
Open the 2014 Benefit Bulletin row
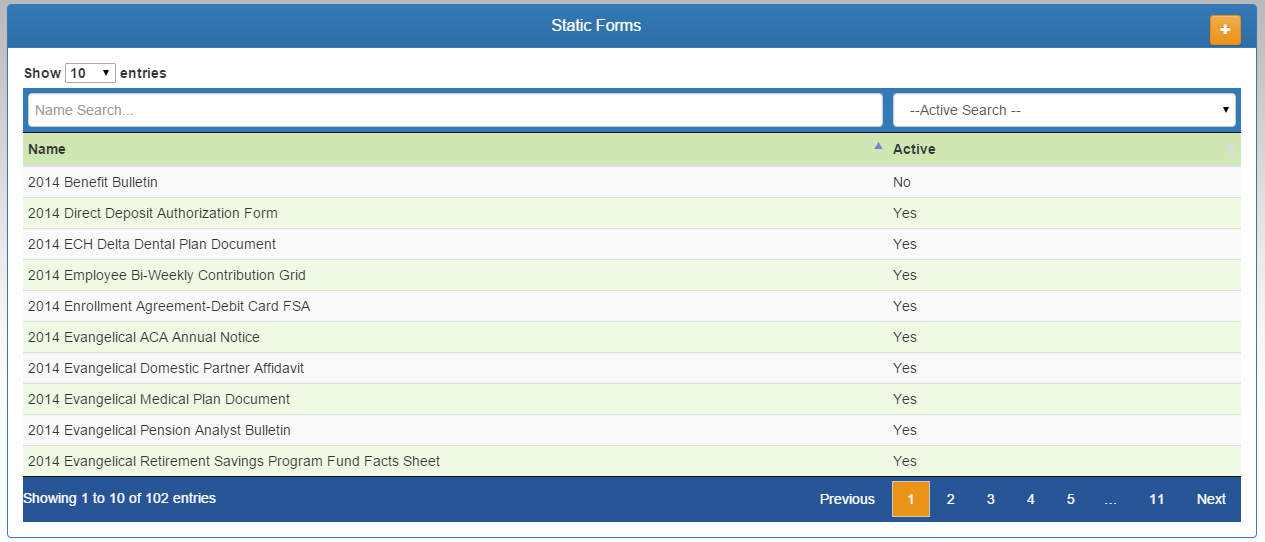(93, 182)
